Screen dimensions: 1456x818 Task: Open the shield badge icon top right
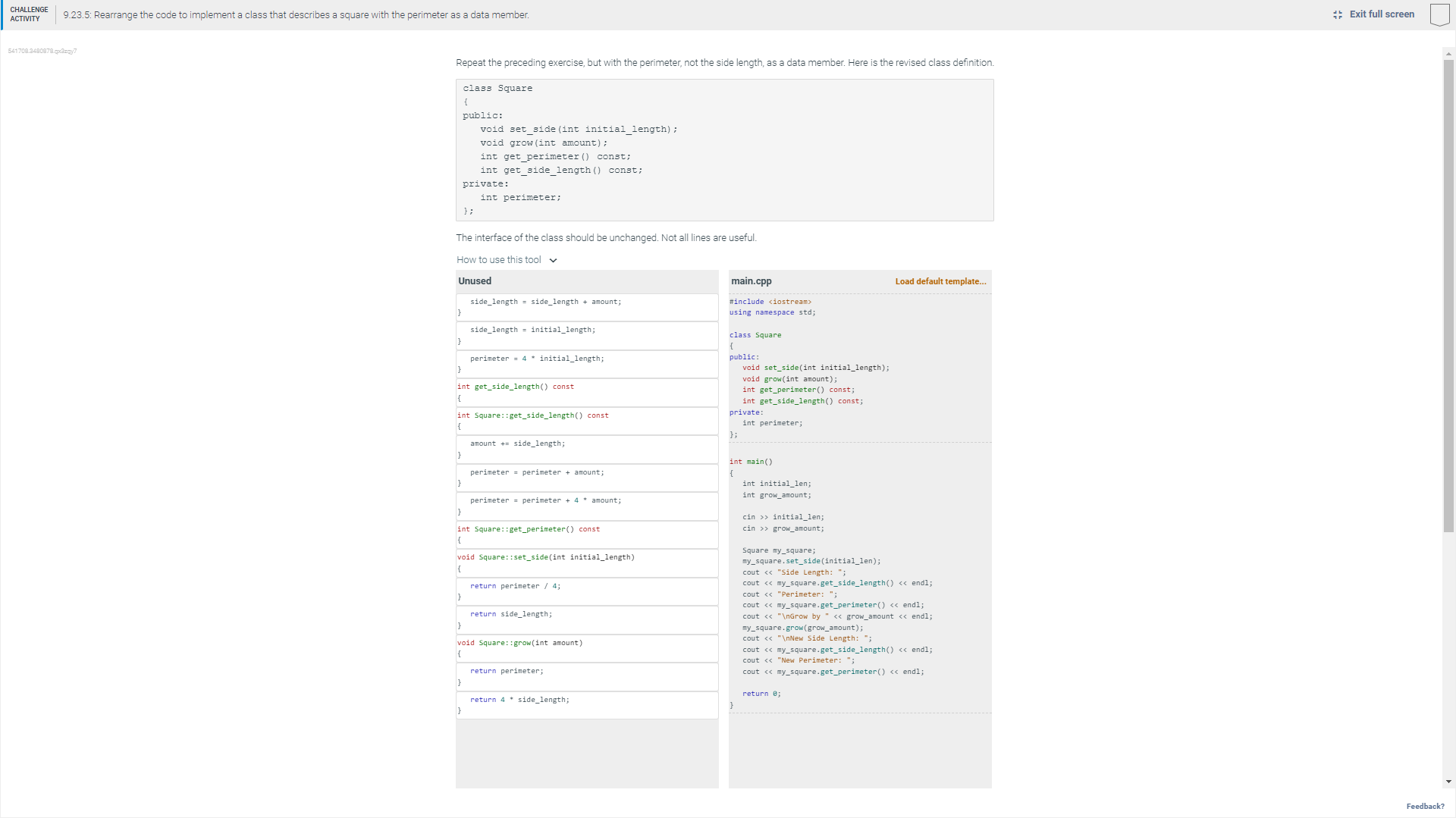[1439, 14]
